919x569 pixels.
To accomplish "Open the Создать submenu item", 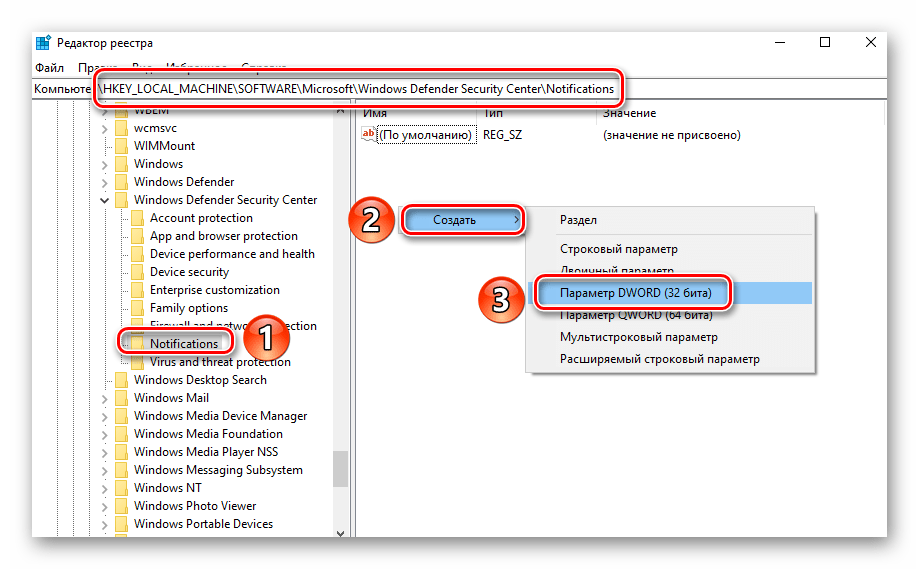I will [462, 220].
